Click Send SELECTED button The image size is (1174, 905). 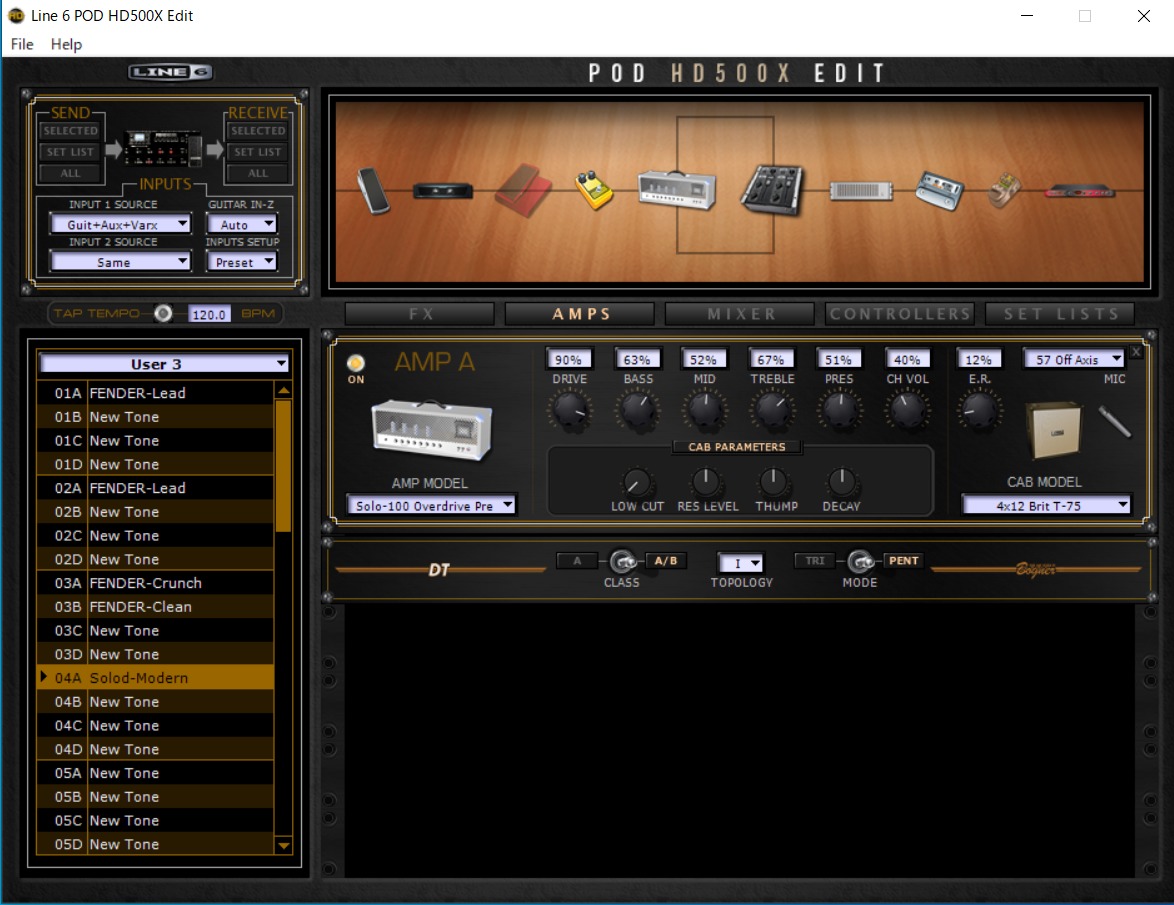coord(70,130)
